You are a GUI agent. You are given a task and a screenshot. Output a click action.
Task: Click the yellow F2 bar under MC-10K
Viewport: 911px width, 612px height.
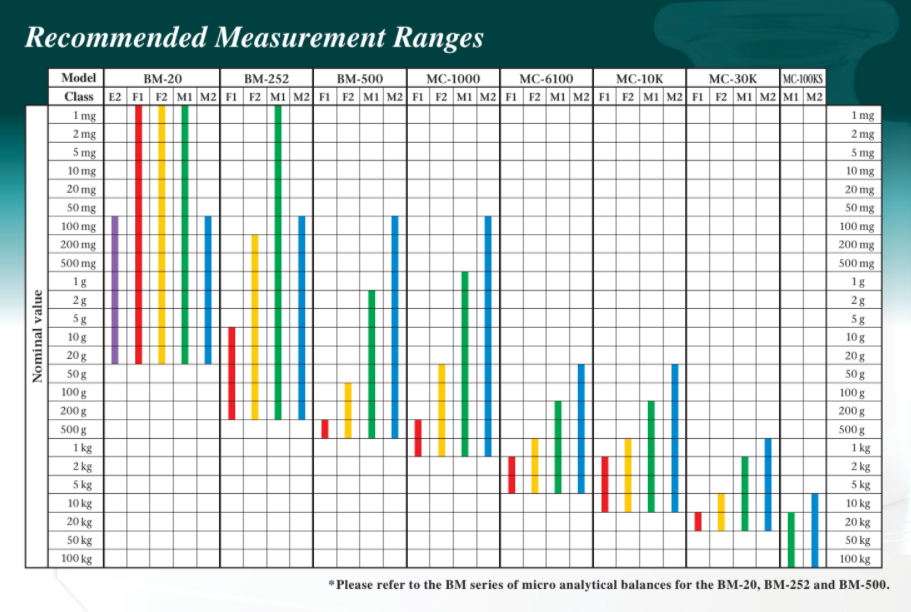pyautogui.click(x=628, y=475)
